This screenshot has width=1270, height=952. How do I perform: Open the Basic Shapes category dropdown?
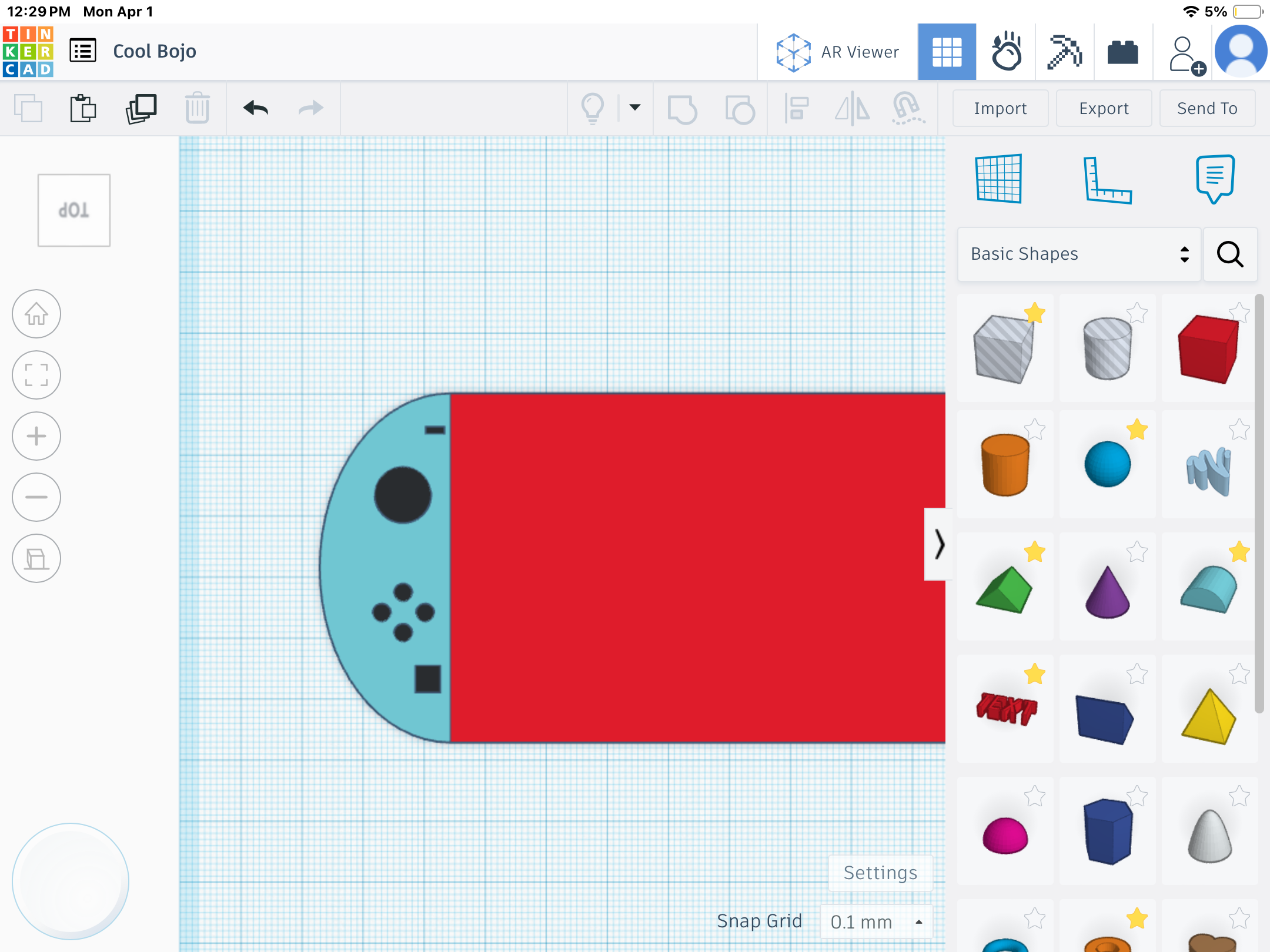(1079, 254)
